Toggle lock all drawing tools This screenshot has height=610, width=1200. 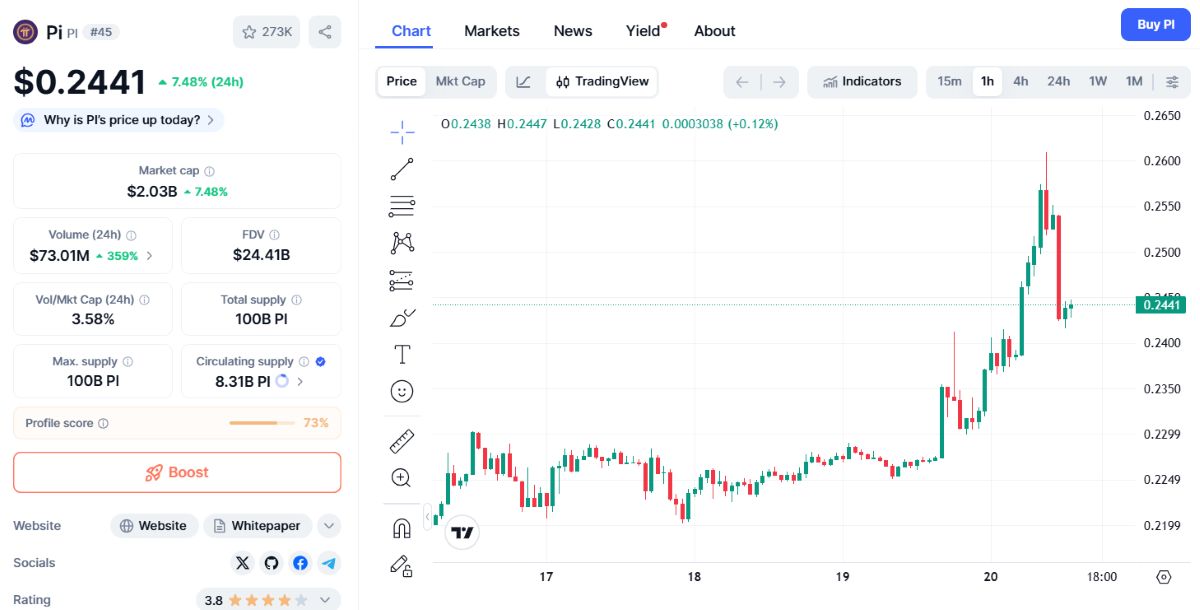(402, 565)
